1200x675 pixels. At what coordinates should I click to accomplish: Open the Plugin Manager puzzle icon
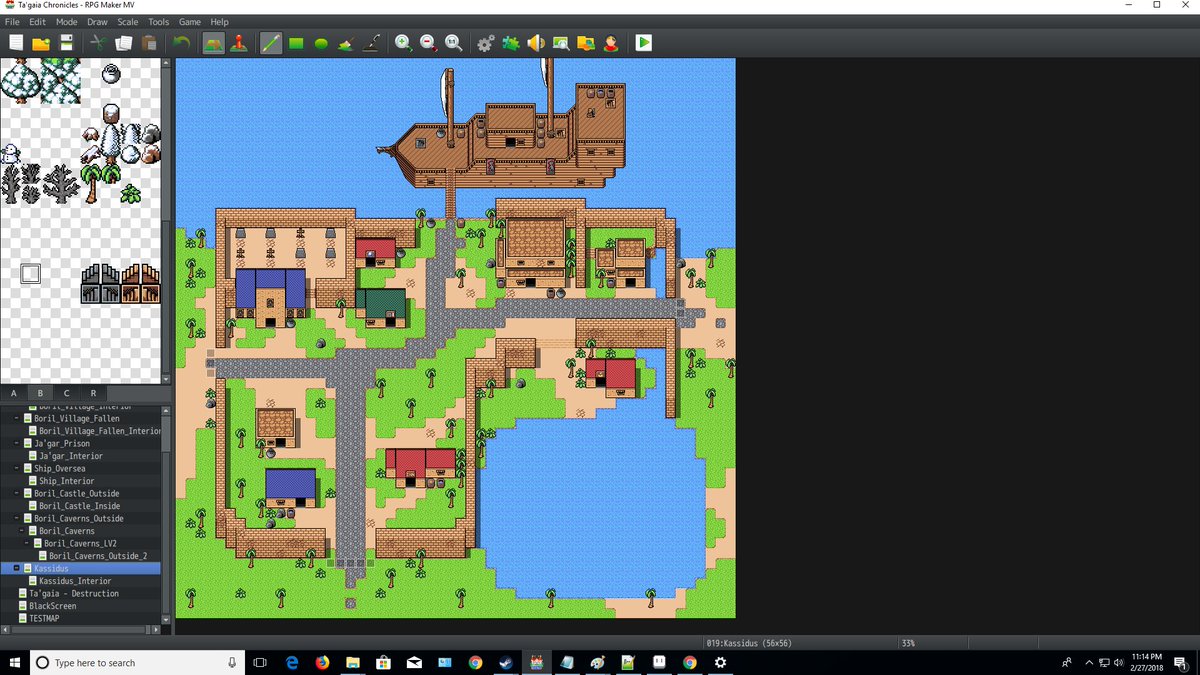[x=511, y=43]
